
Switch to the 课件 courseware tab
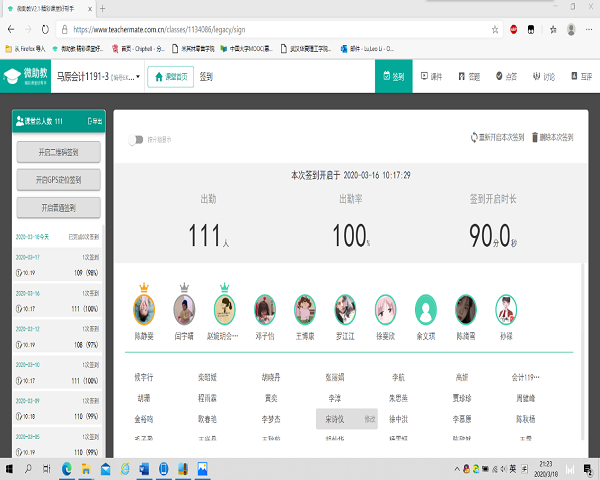(x=431, y=76)
